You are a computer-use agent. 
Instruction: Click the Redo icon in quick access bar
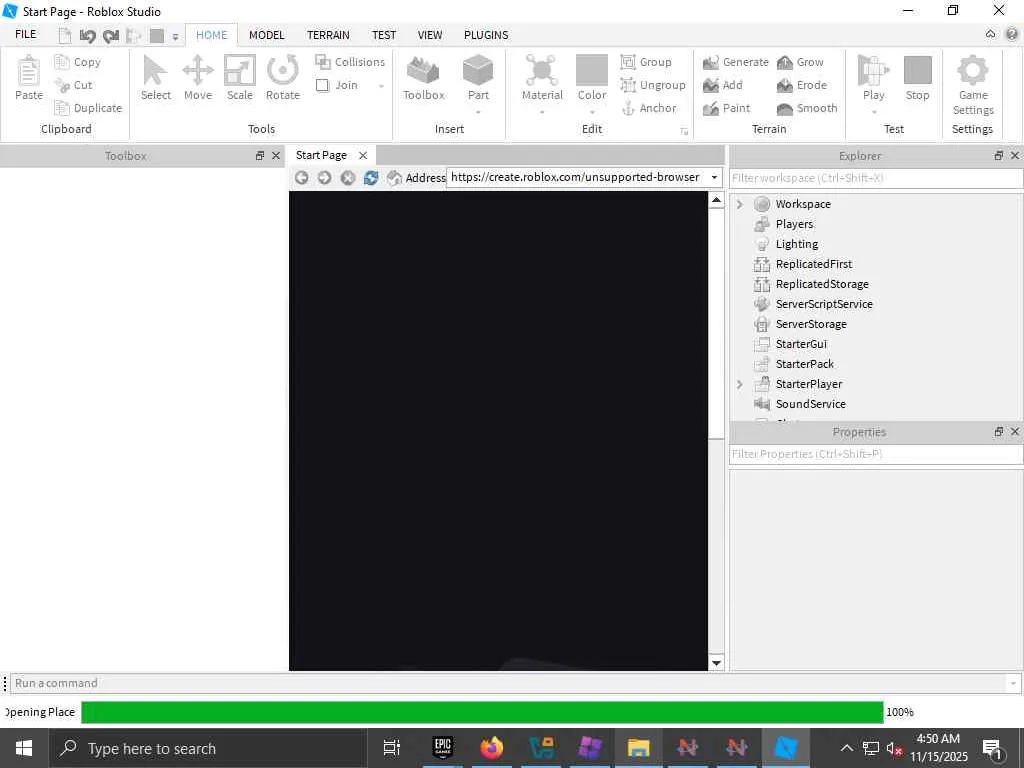(111, 36)
